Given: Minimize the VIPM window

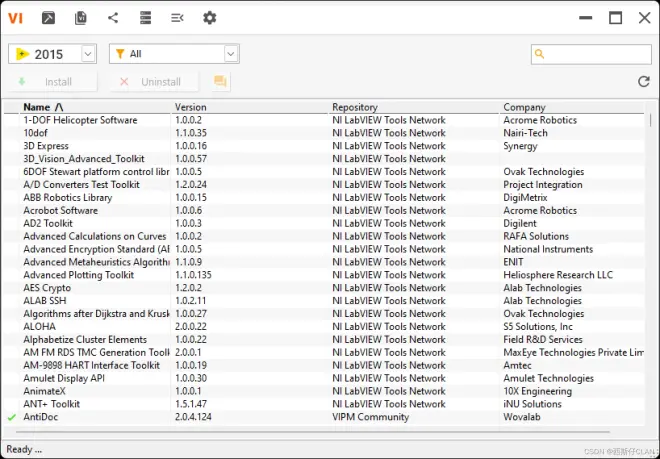Looking at the screenshot, I should pos(585,18).
